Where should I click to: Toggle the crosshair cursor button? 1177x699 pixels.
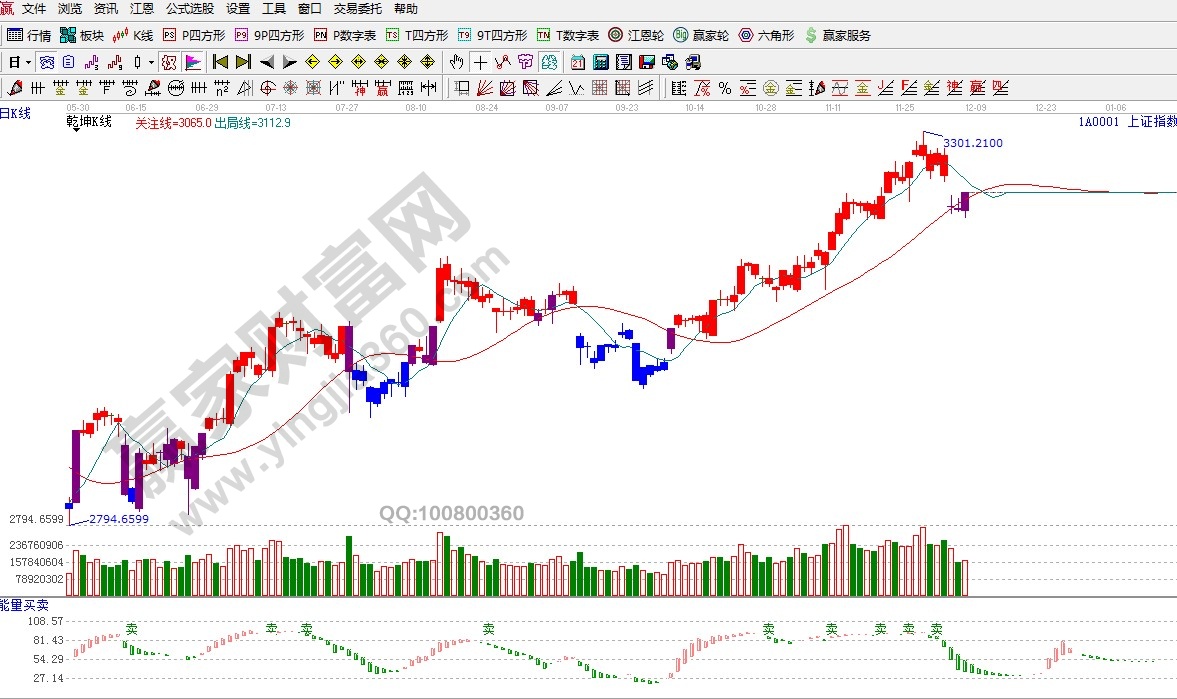(481, 62)
